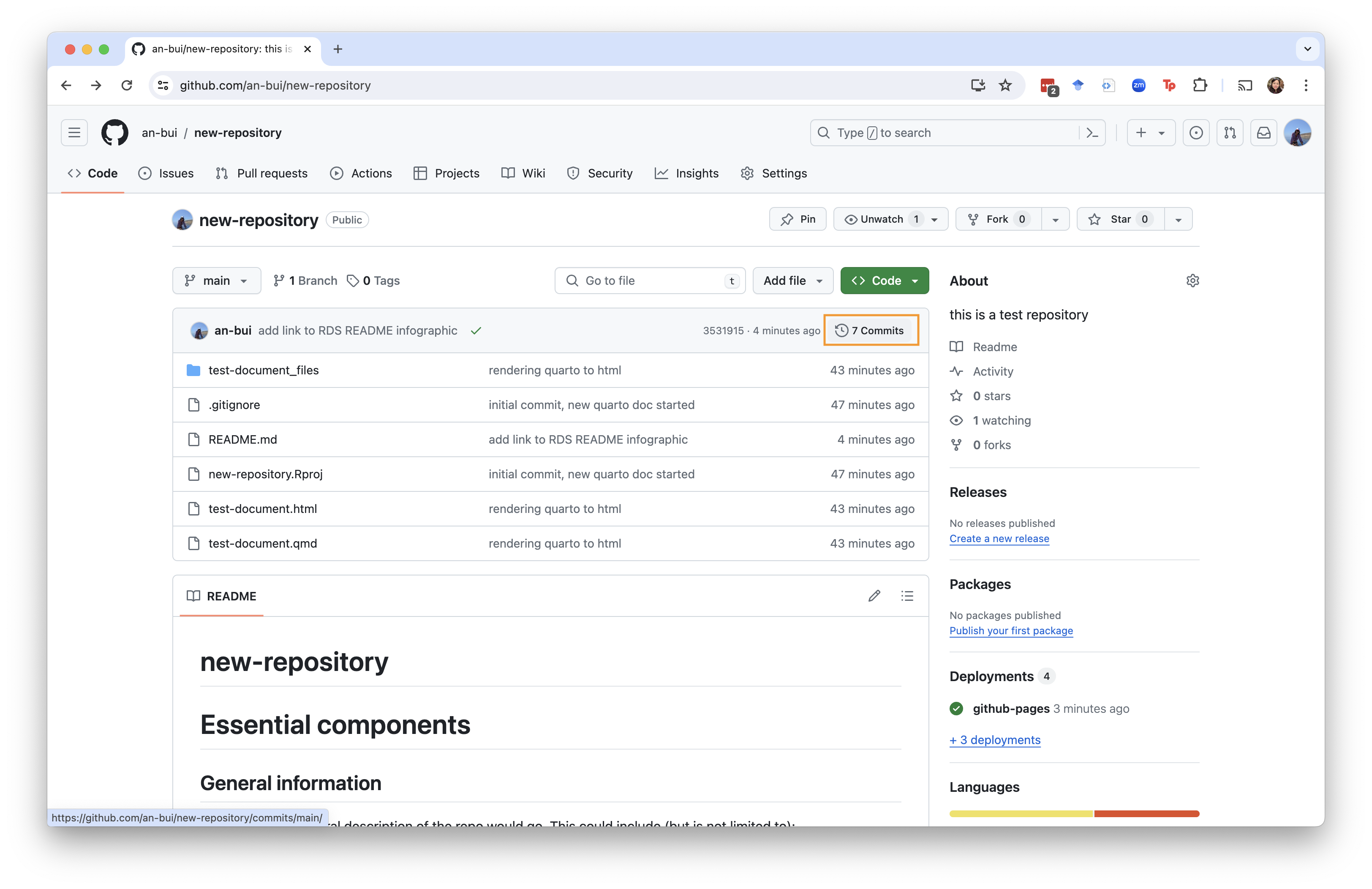Open the global pull requests icon

pos(1230,133)
